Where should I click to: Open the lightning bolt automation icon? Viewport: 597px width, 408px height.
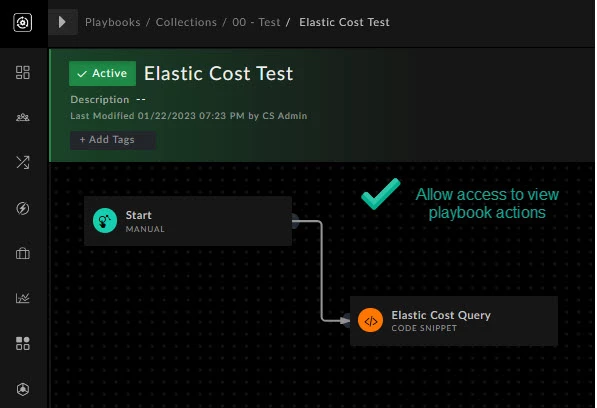(x=23, y=208)
